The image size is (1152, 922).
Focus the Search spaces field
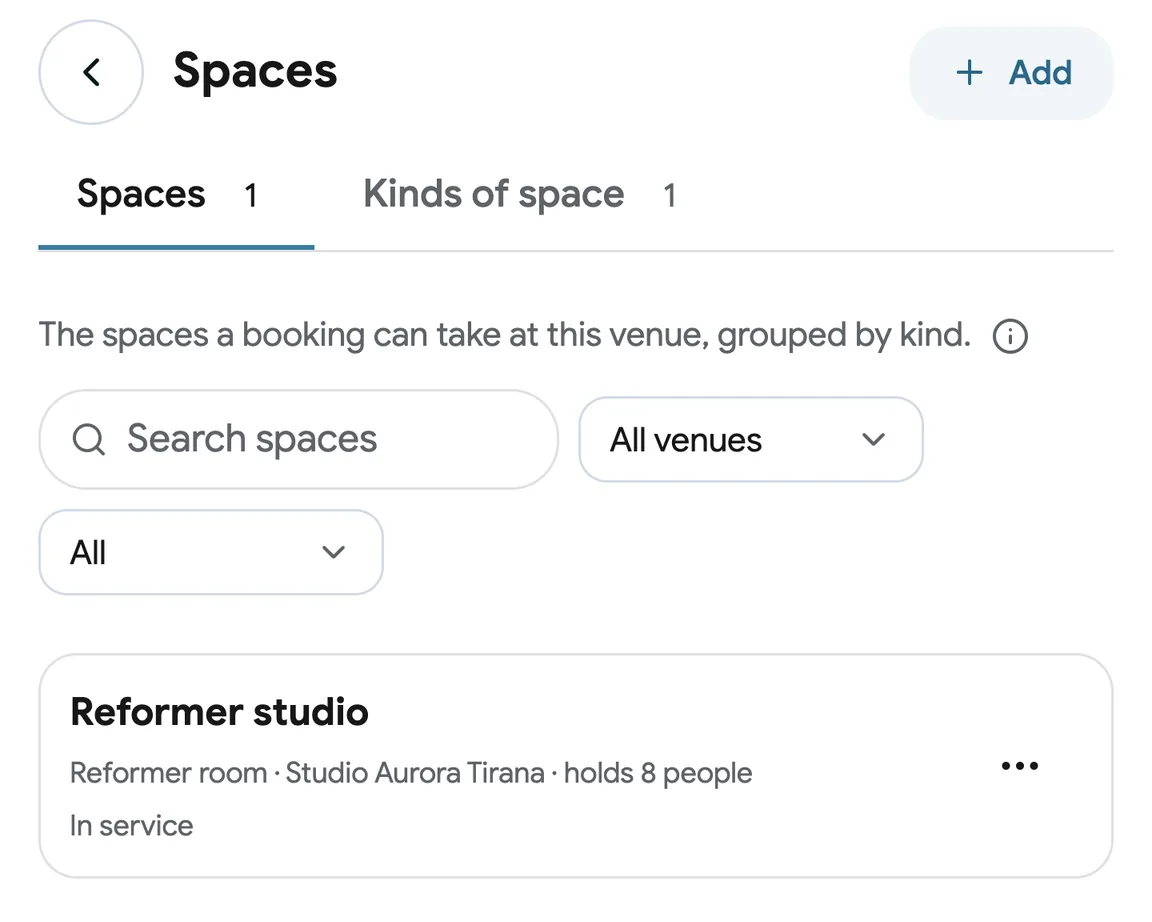pos(298,439)
